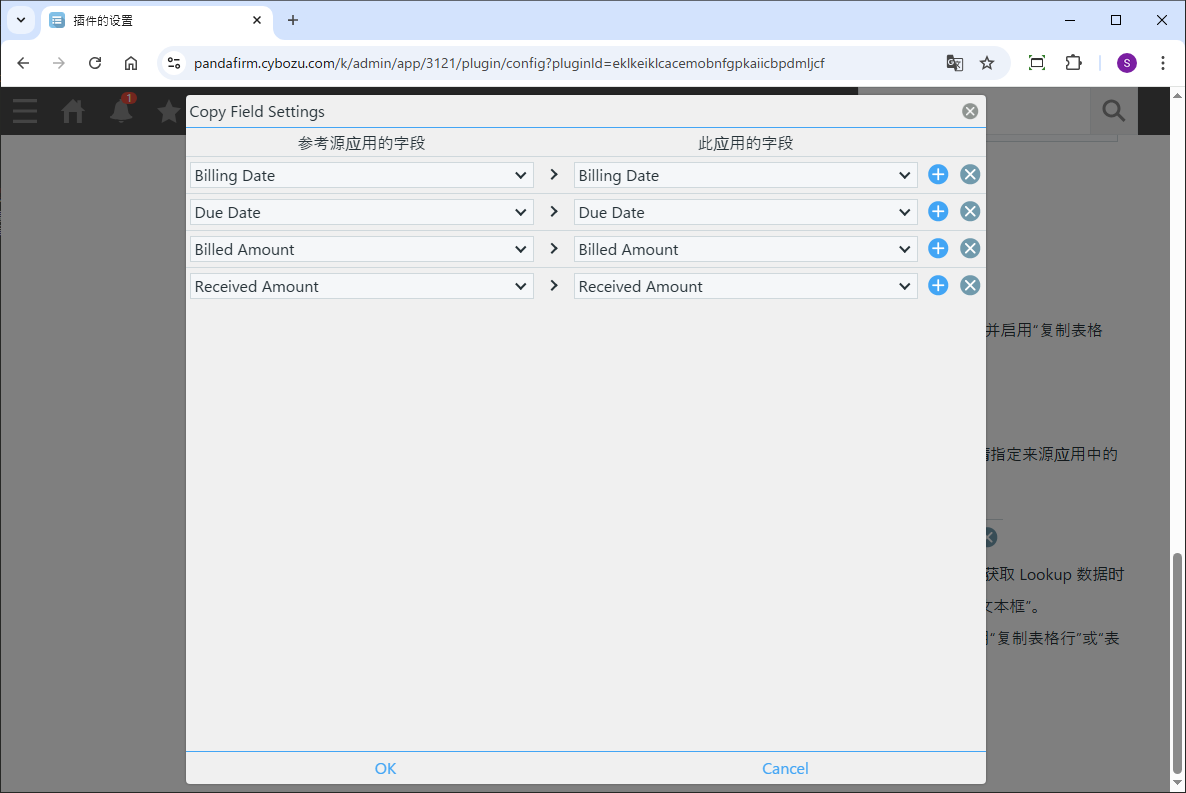The image size is (1186, 793).
Task: Expand source dropdown showing Billed Amount
Action: (x=361, y=249)
